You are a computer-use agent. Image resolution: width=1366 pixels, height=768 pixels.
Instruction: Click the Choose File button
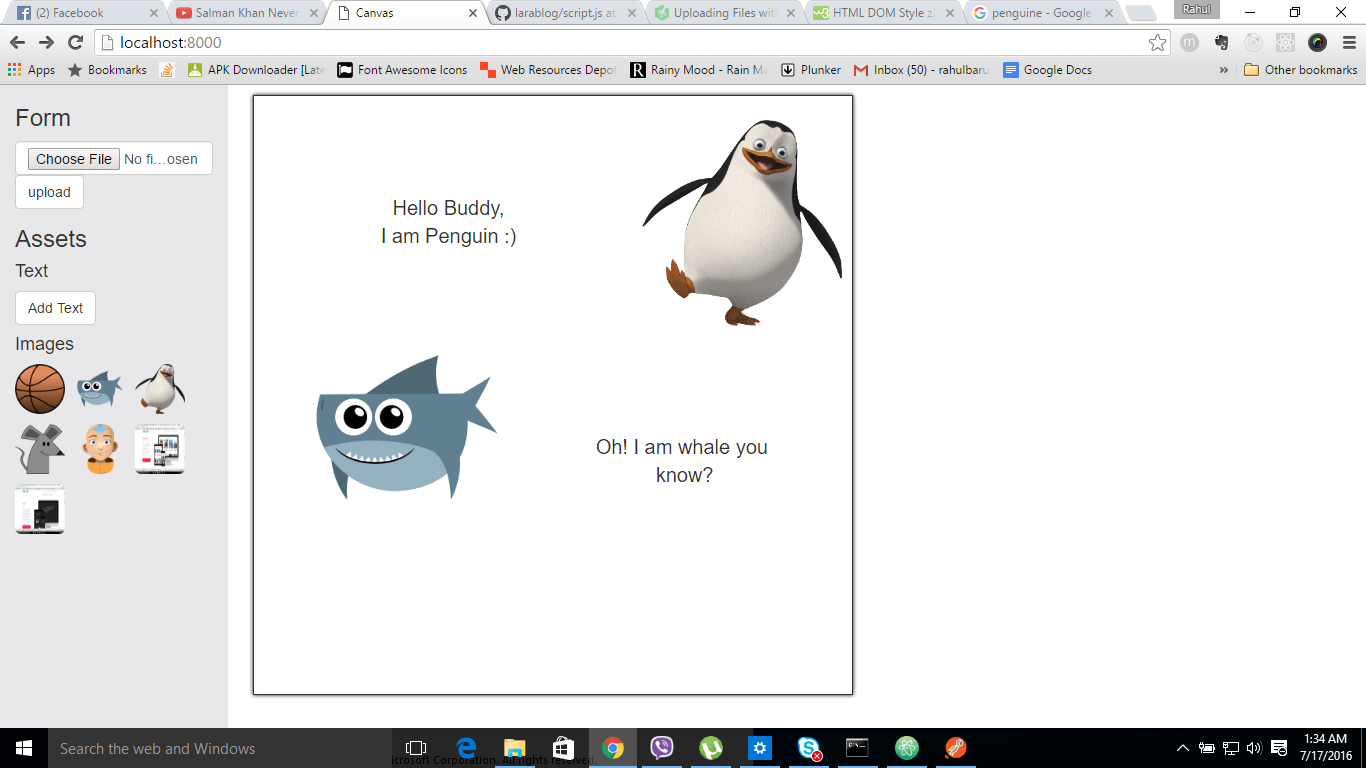[x=74, y=159]
